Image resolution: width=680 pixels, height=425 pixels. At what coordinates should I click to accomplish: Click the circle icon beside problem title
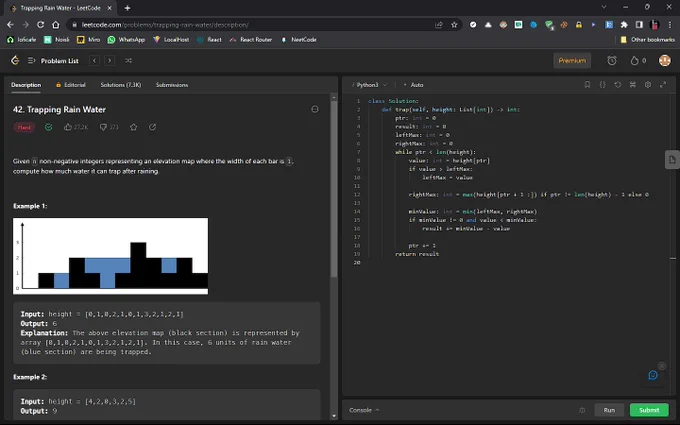point(315,109)
